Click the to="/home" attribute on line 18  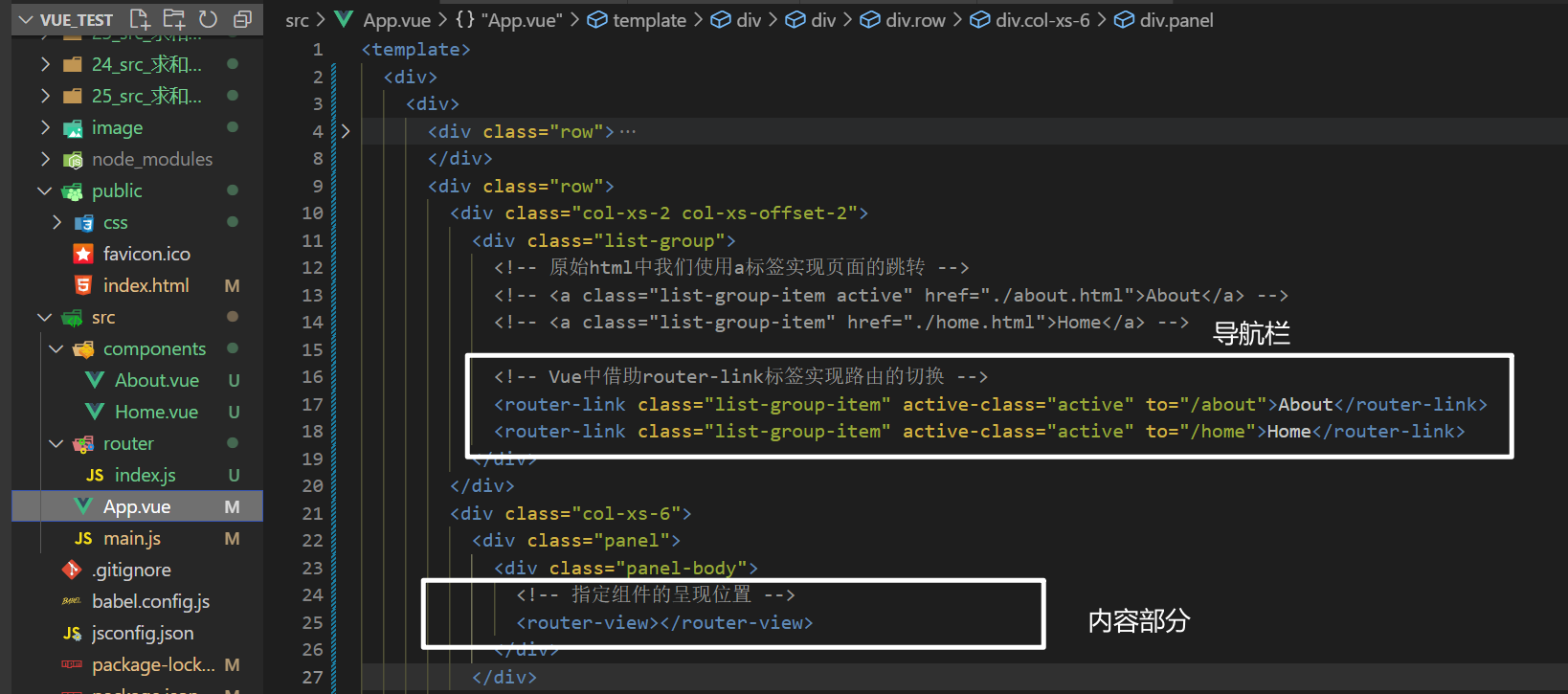coord(1200,431)
